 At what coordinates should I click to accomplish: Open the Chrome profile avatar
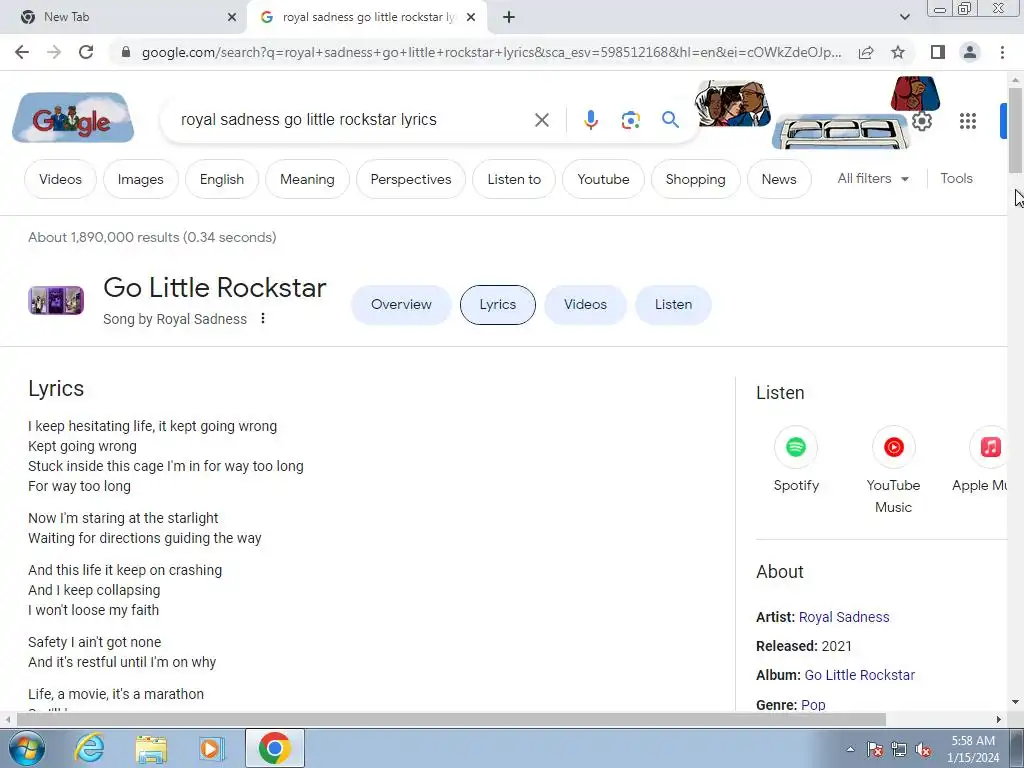coord(970,52)
